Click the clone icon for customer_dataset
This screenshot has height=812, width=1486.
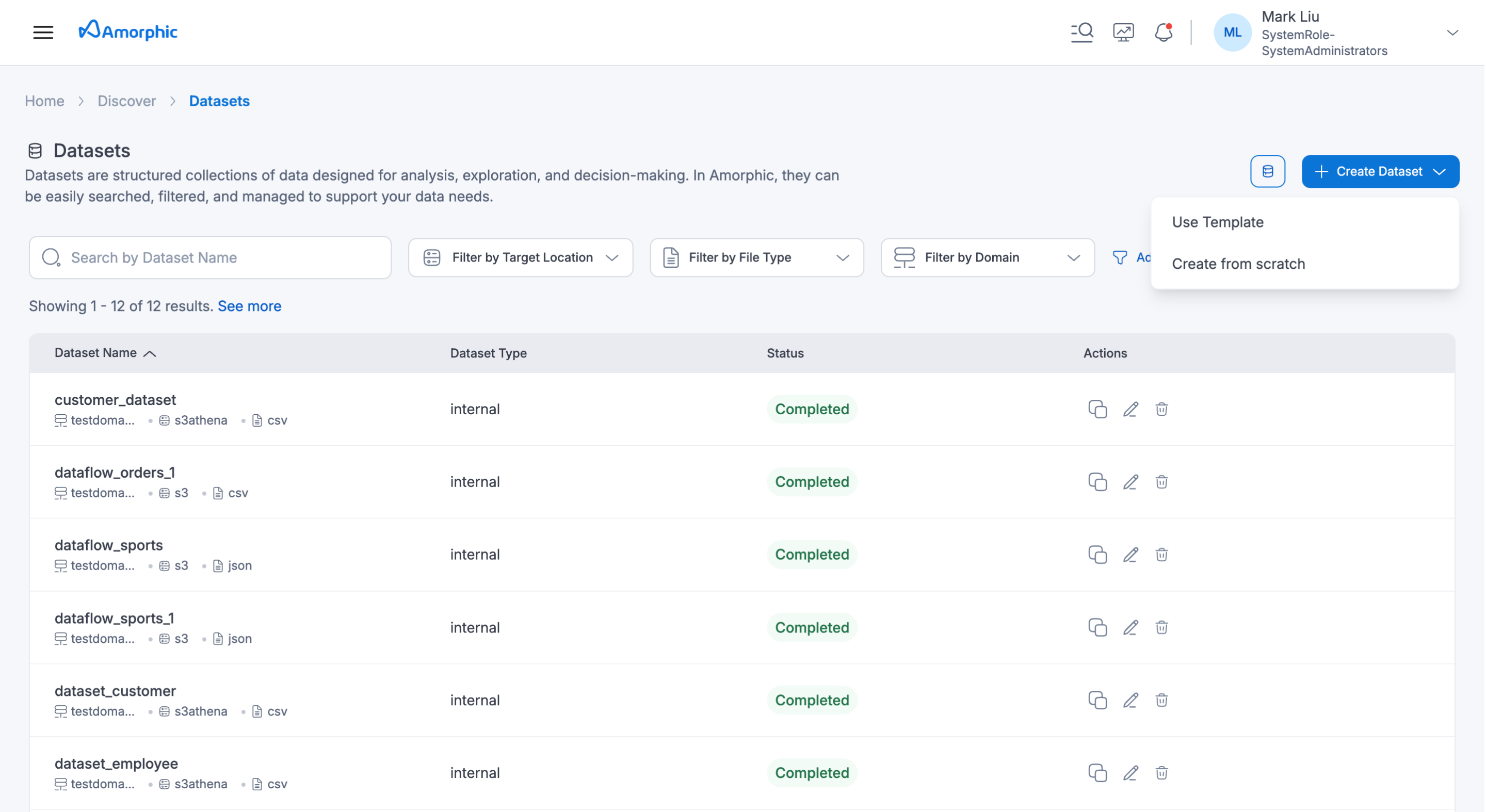click(1097, 409)
